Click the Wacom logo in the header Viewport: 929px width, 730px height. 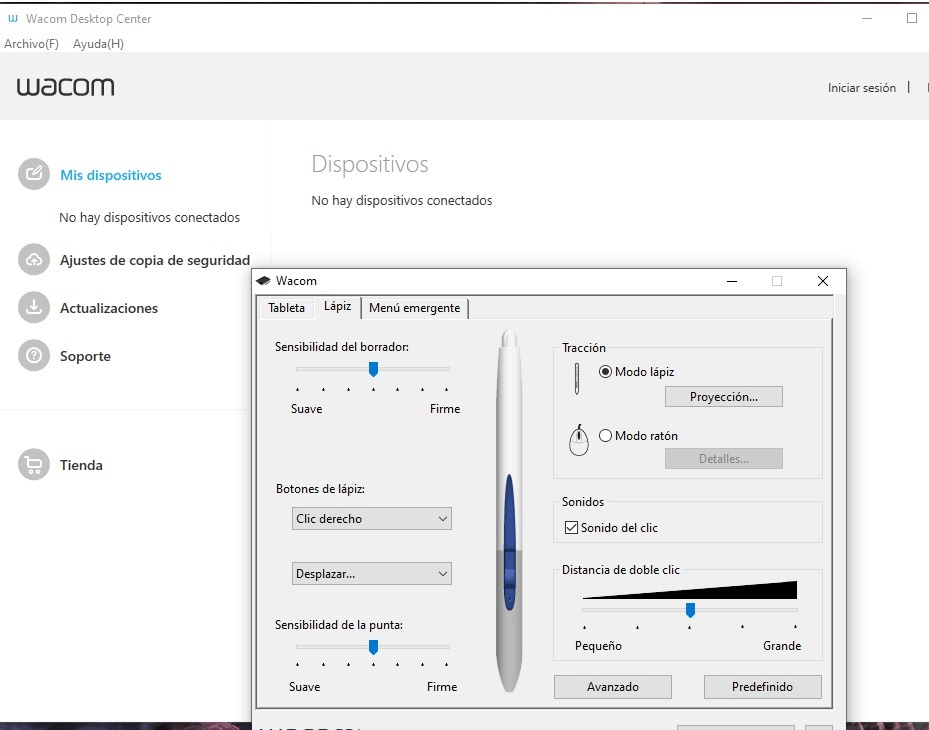click(x=65, y=87)
